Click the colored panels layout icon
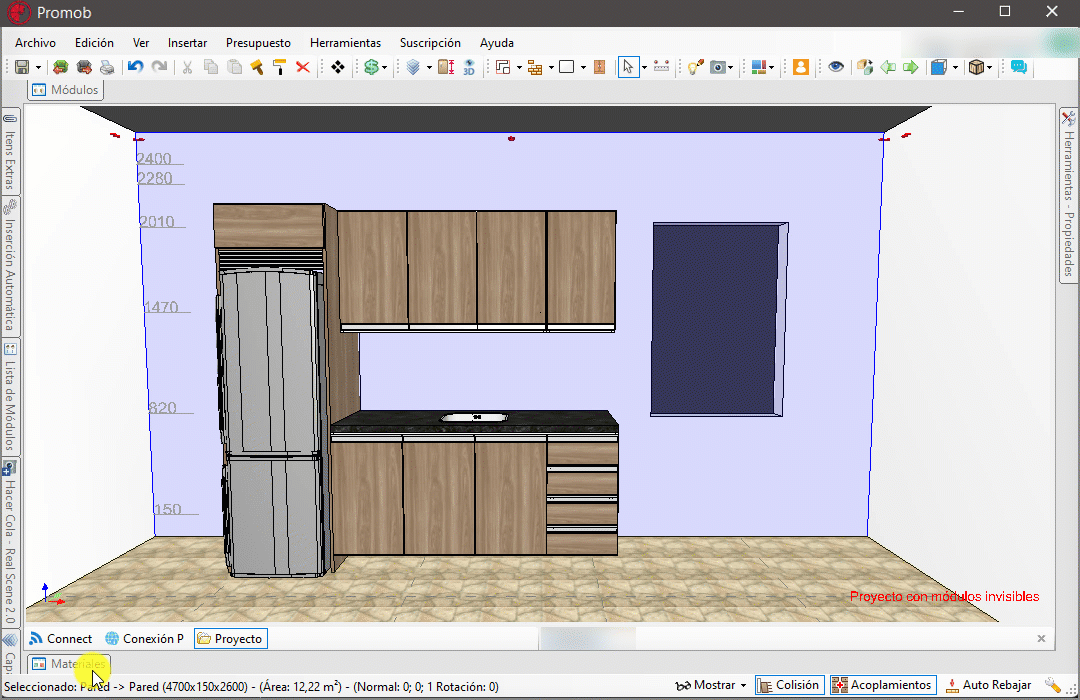1080x700 pixels. click(759, 67)
